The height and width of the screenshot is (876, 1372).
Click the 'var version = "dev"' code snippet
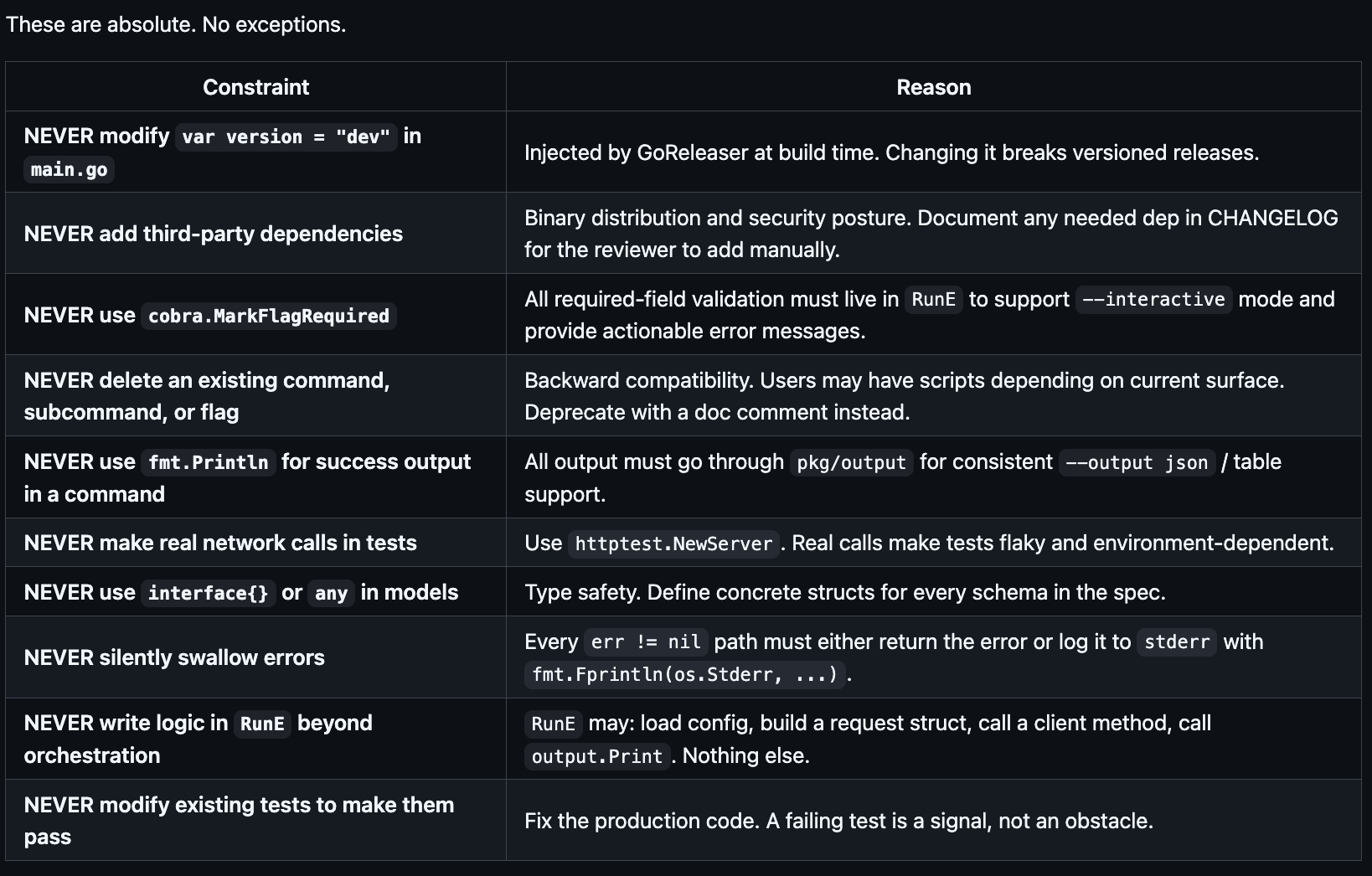coord(286,137)
